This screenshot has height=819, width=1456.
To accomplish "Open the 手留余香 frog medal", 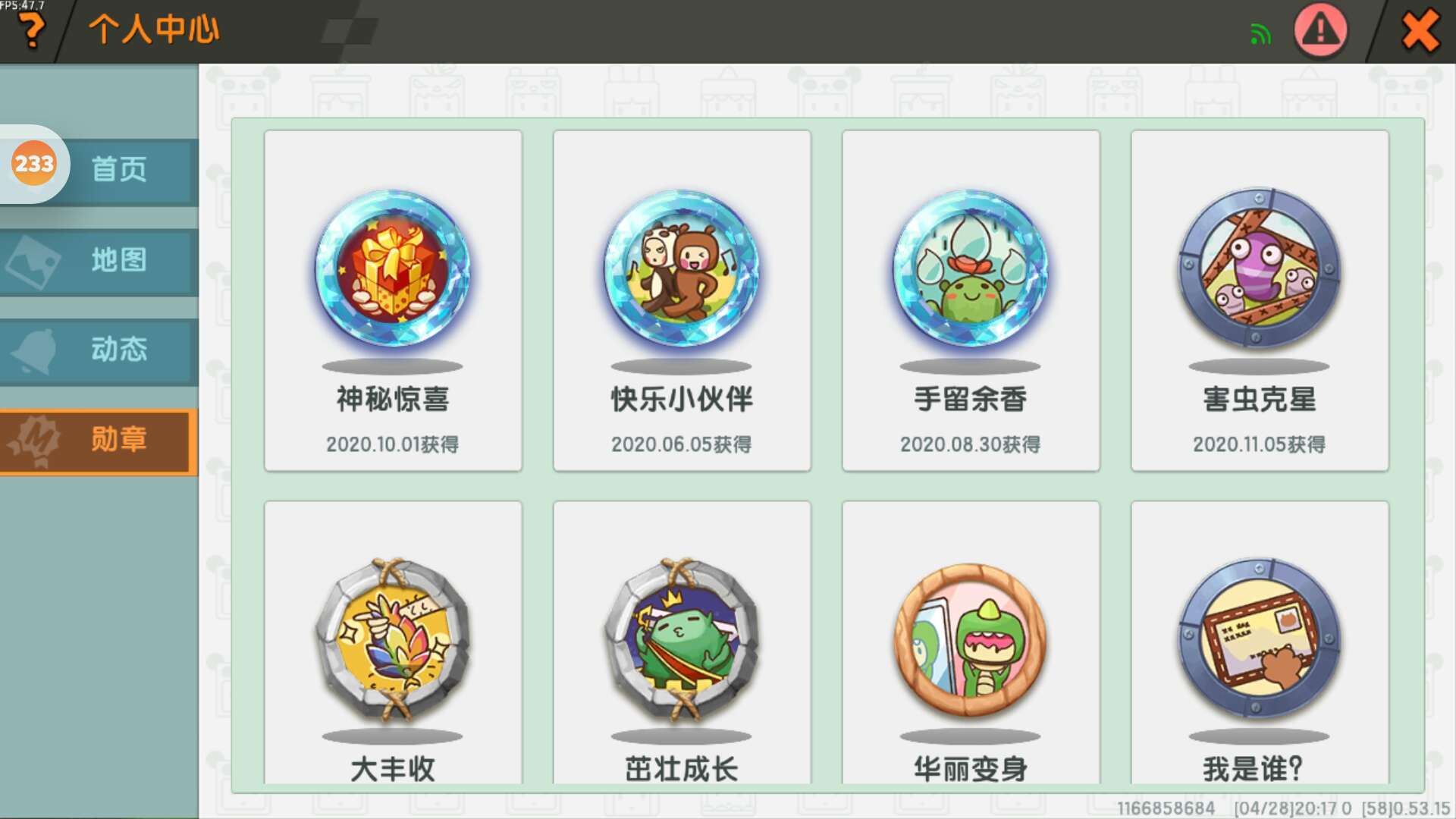I will (971, 300).
